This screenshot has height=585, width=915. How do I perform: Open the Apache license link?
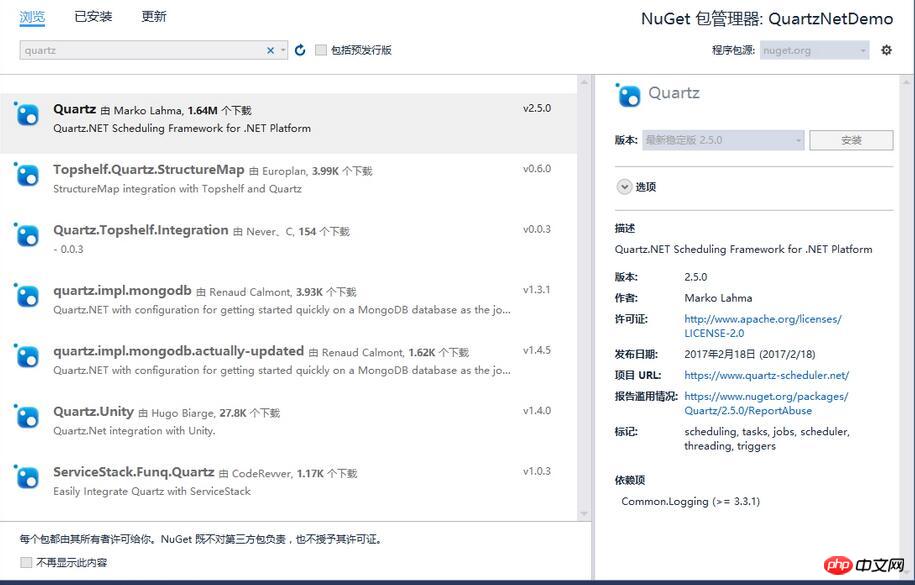pyautogui.click(x=763, y=326)
